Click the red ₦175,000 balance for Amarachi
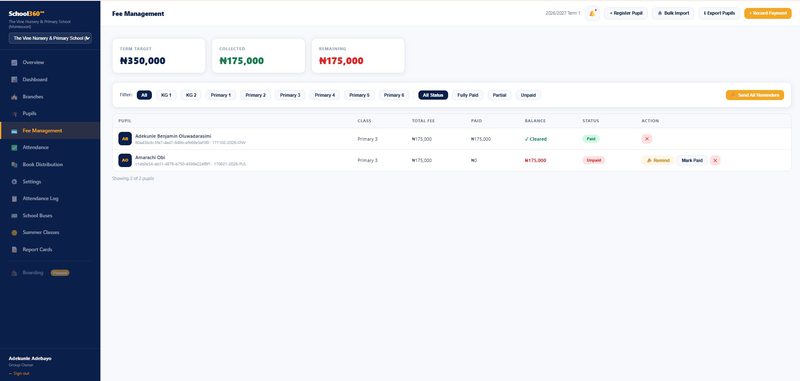The width and height of the screenshot is (800, 381). [535, 160]
